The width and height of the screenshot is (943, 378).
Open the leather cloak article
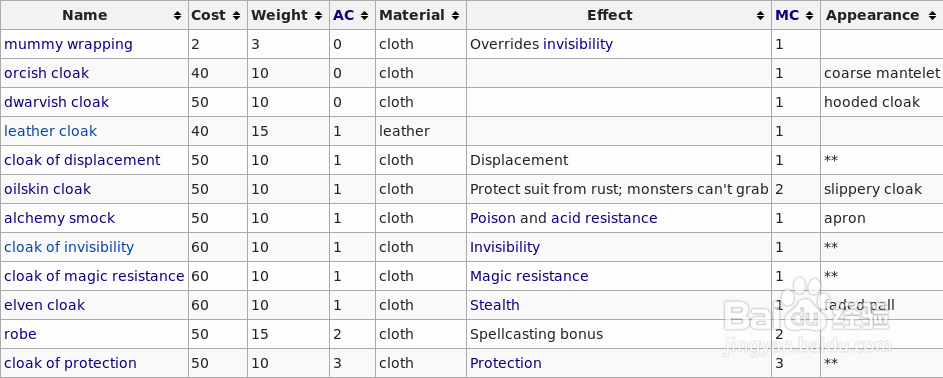(x=50, y=131)
